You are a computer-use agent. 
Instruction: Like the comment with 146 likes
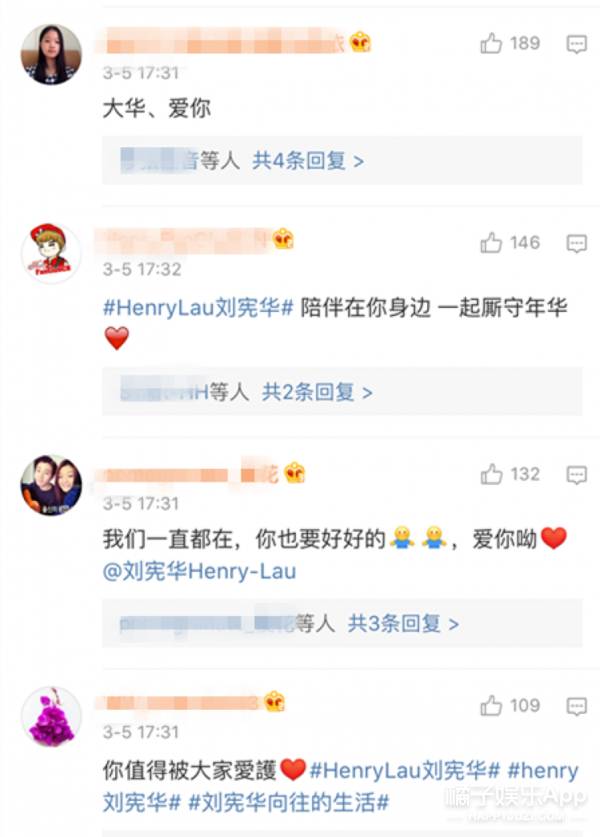[491, 243]
